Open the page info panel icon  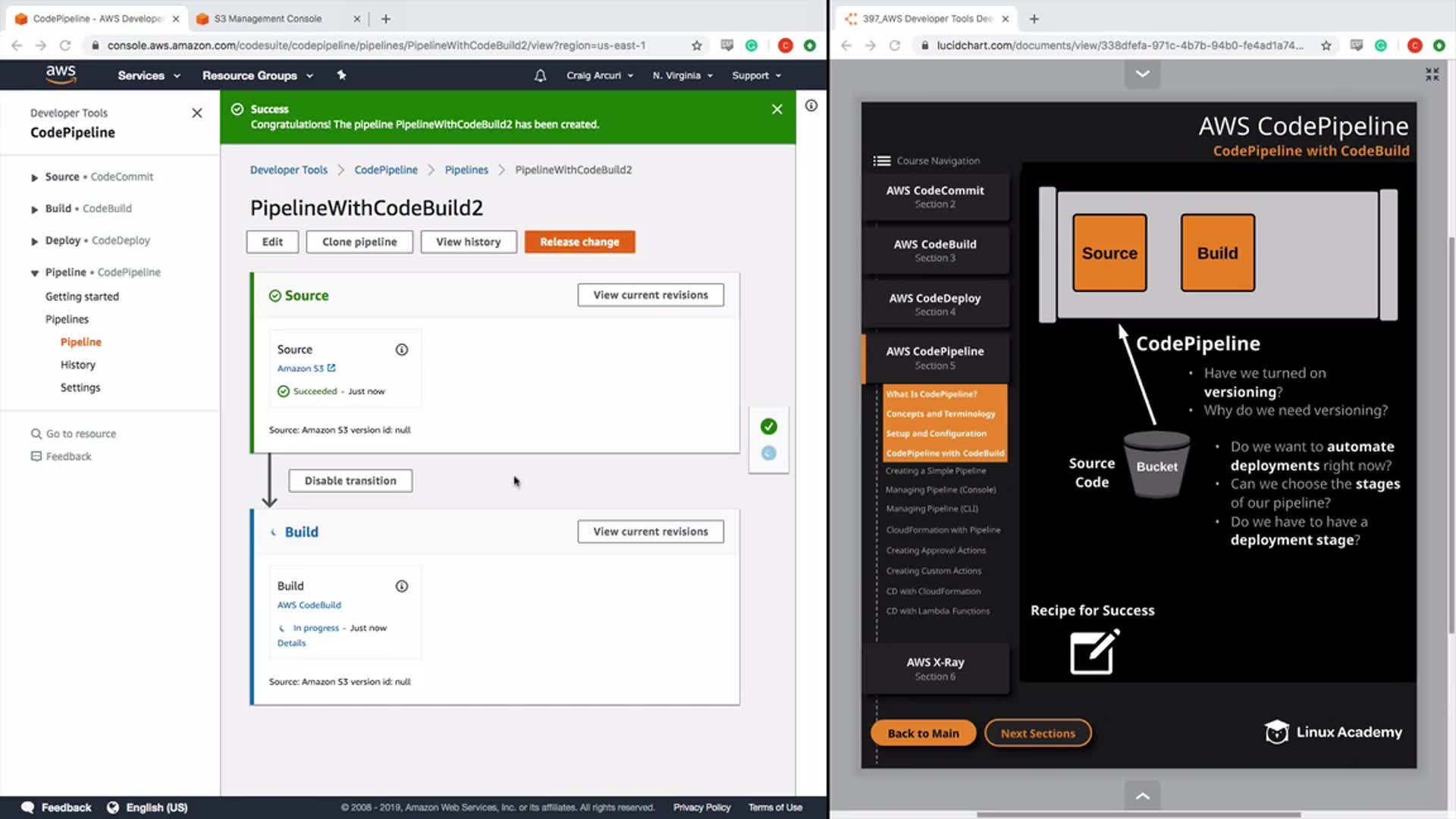811,106
